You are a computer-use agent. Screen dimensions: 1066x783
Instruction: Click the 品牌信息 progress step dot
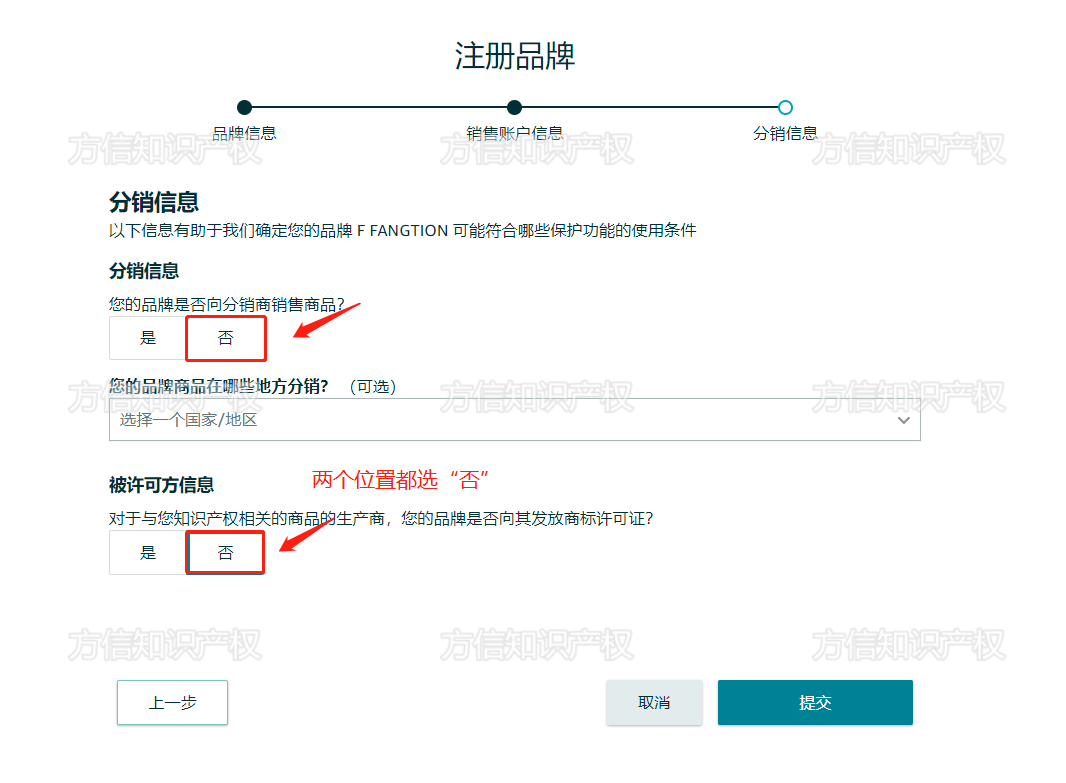[246, 107]
